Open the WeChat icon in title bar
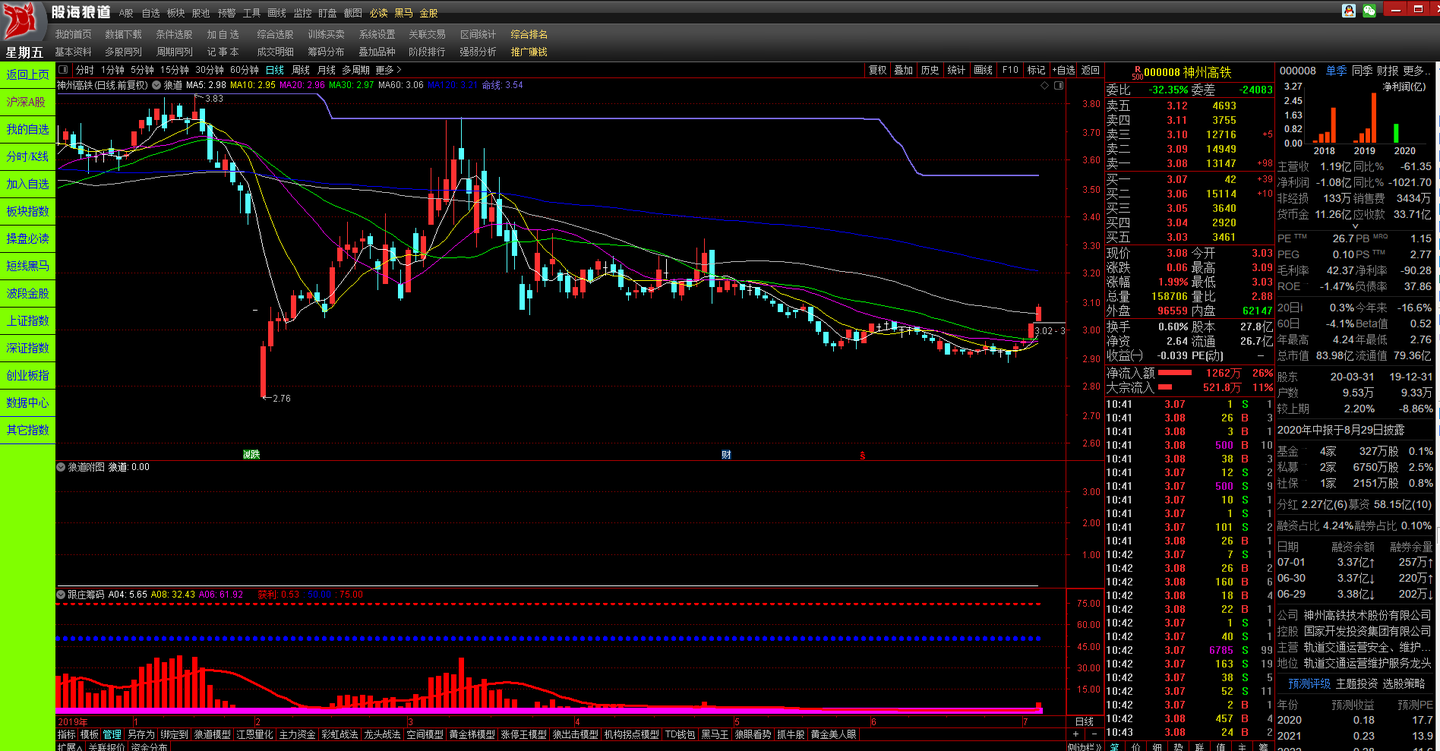 [1369, 10]
